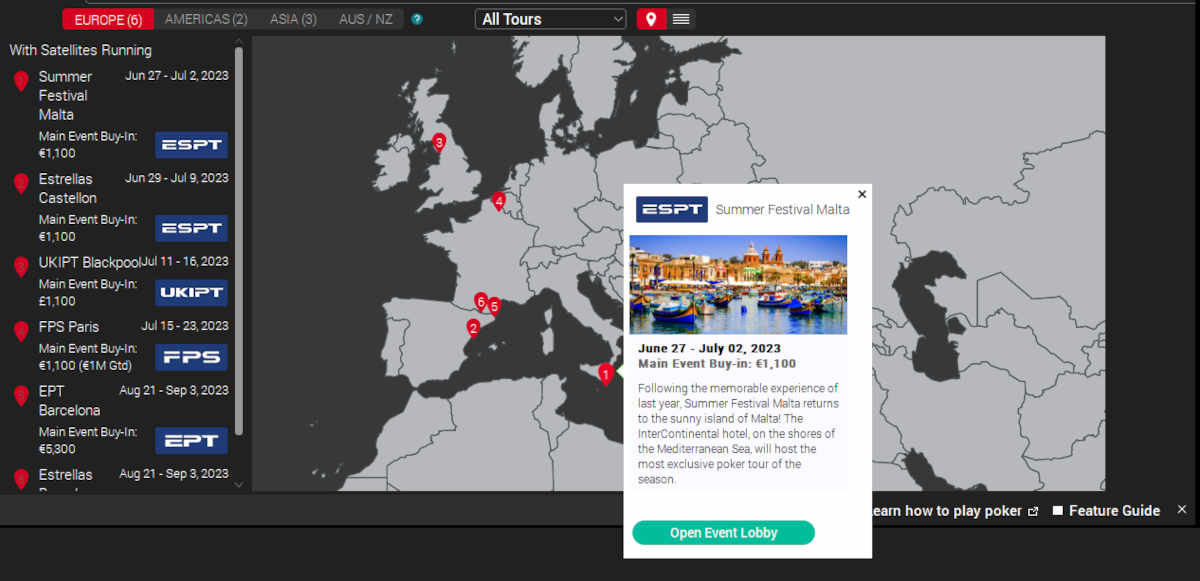1200x581 pixels.
Task: Expand the All Tours dropdown
Action: point(551,19)
